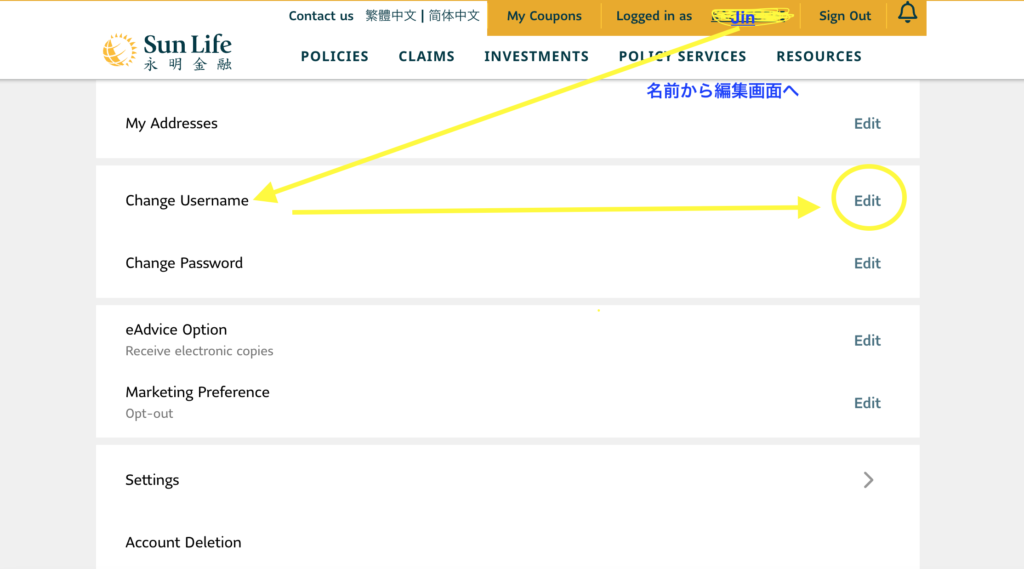This screenshot has width=1024, height=569.
Task: Switch language to Traditional Chinese 繁體中文
Action: [x=391, y=16]
